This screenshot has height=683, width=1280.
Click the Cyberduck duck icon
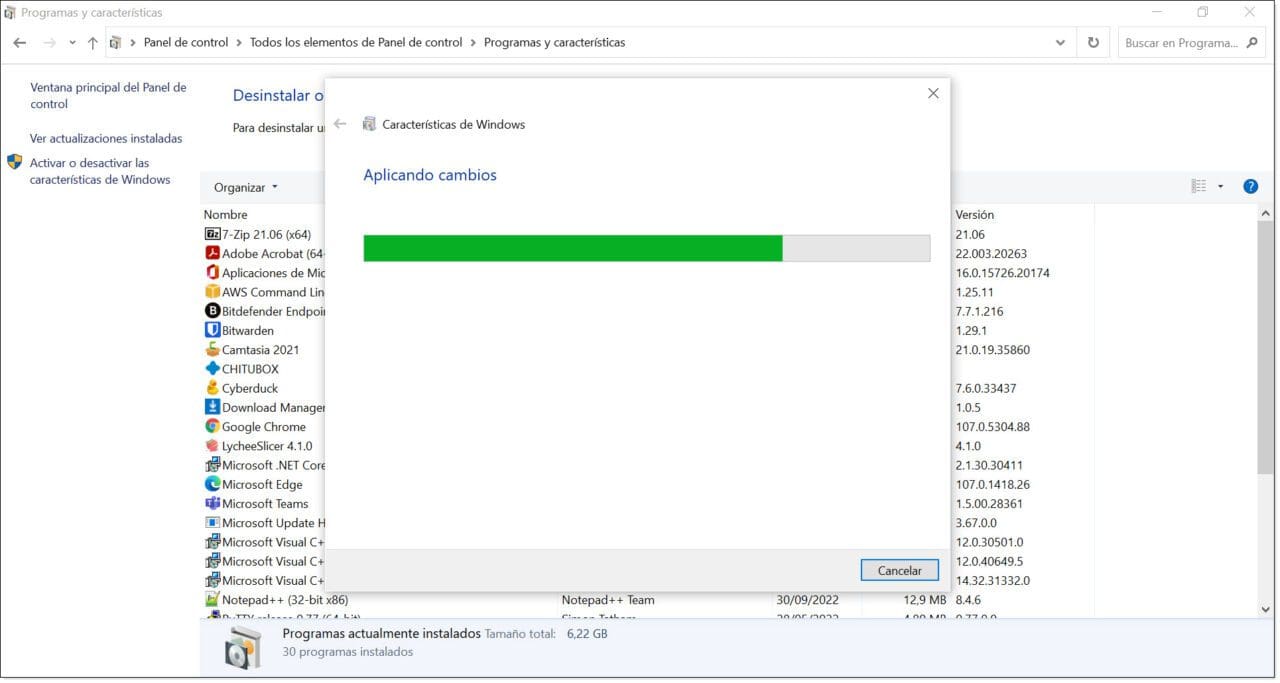tap(212, 388)
